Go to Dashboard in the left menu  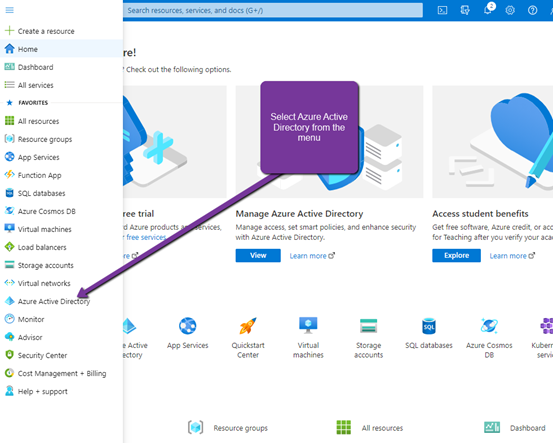point(61,67)
